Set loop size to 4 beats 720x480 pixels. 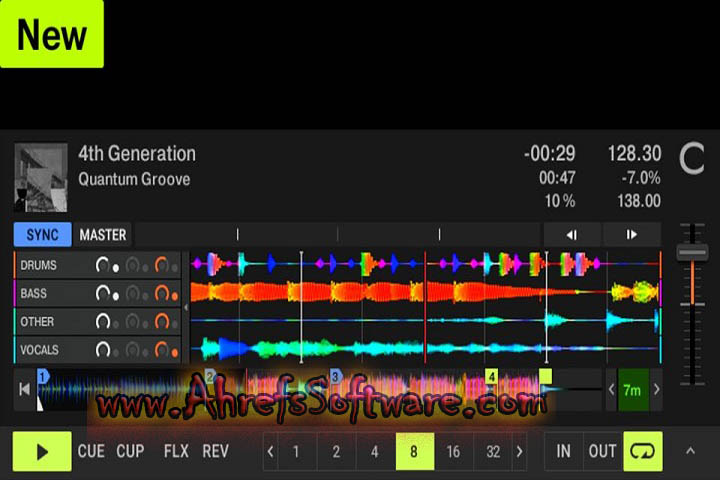tap(375, 452)
